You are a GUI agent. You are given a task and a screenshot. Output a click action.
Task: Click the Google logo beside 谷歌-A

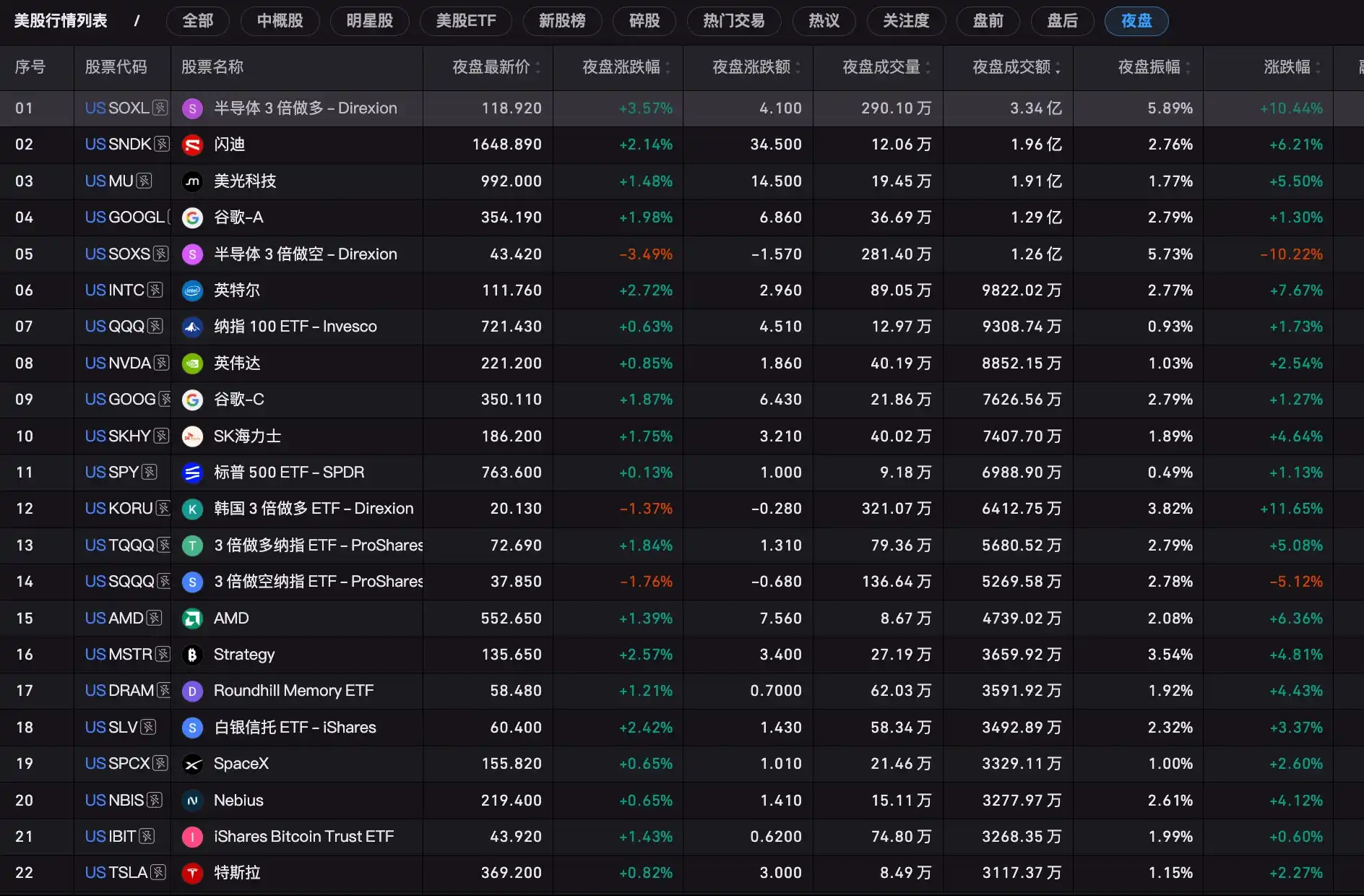(x=192, y=217)
